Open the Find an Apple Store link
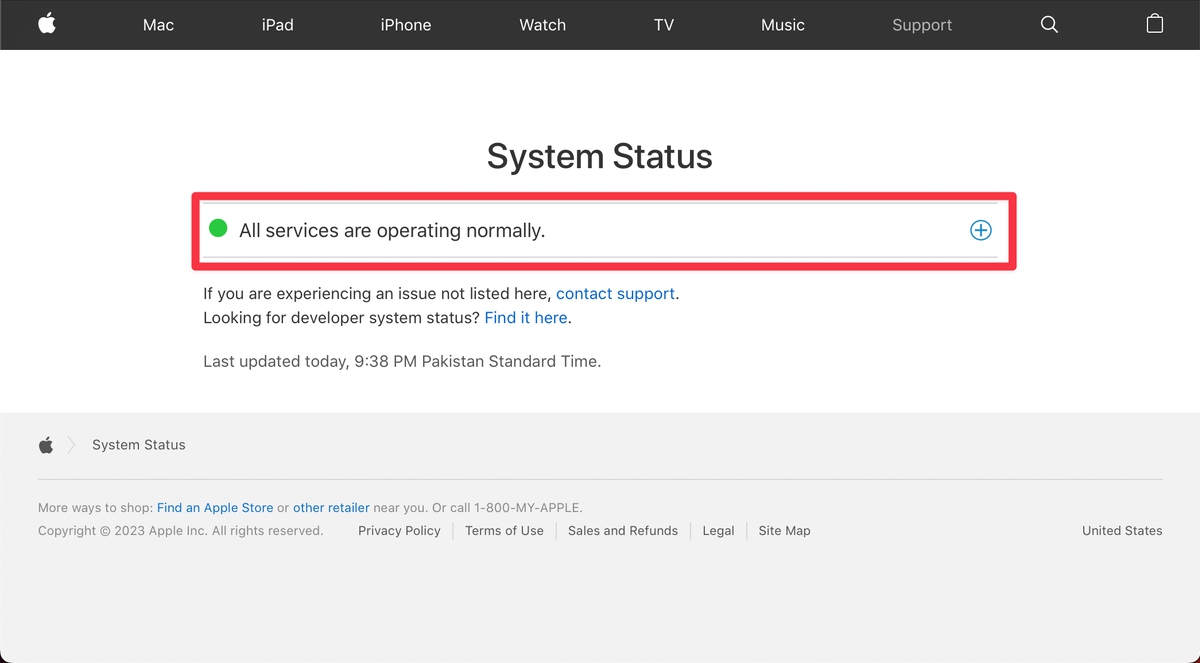Image resolution: width=1200 pixels, height=663 pixels. [x=214, y=507]
